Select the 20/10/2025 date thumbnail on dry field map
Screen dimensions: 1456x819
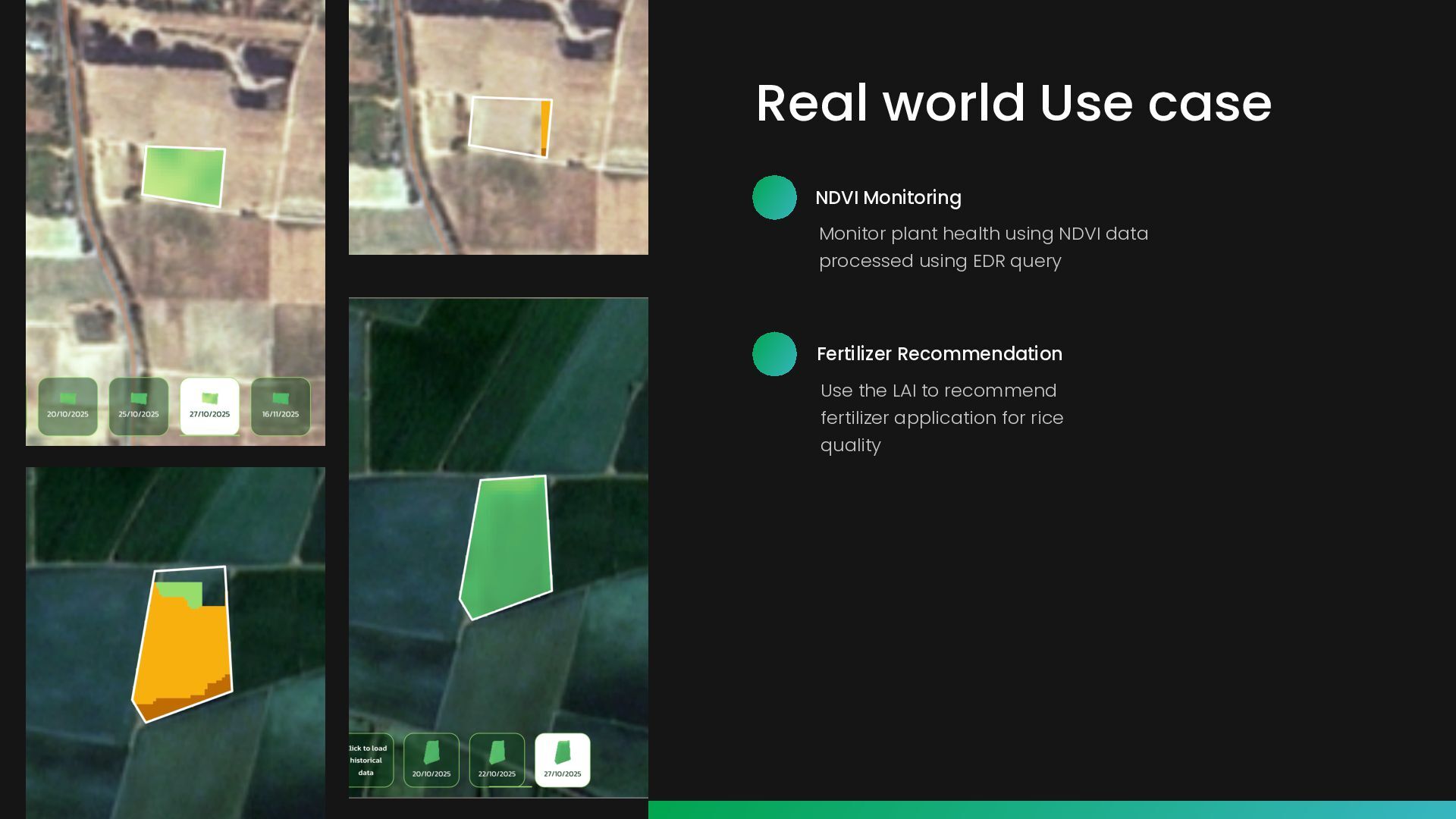(x=68, y=406)
